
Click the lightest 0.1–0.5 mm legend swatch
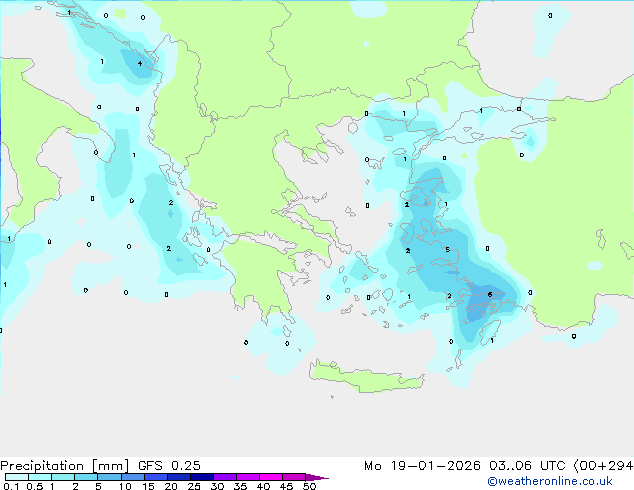click(17, 477)
